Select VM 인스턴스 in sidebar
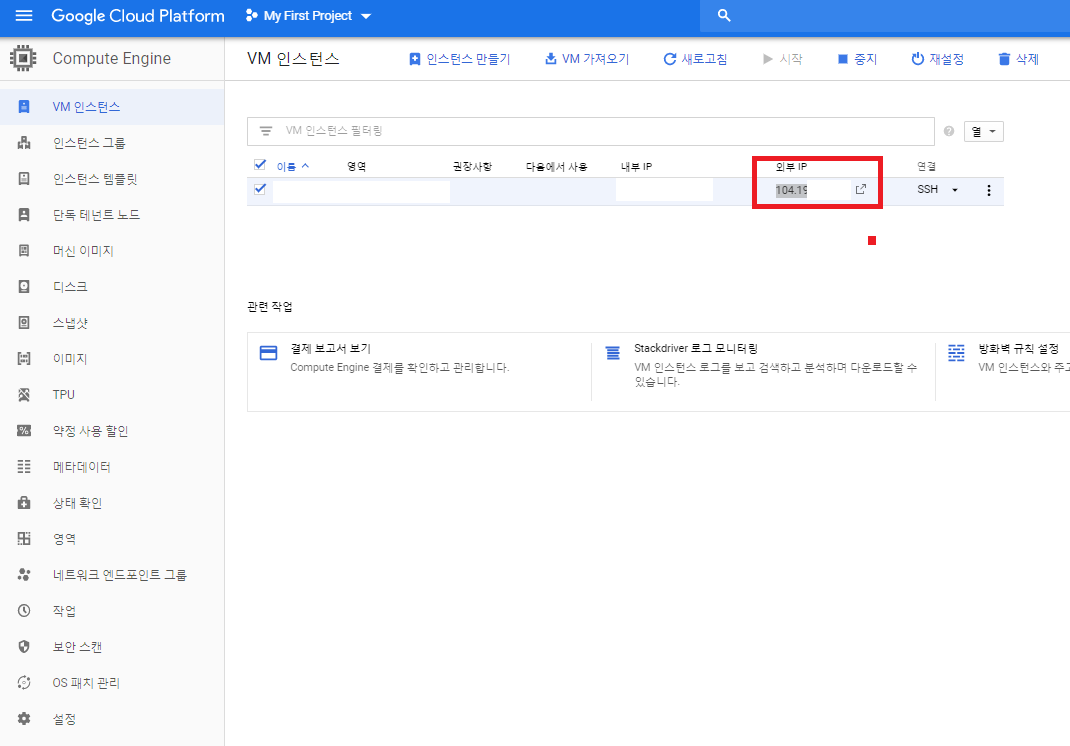Image resolution: width=1070 pixels, height=746 pixels. tap(112, 106)
